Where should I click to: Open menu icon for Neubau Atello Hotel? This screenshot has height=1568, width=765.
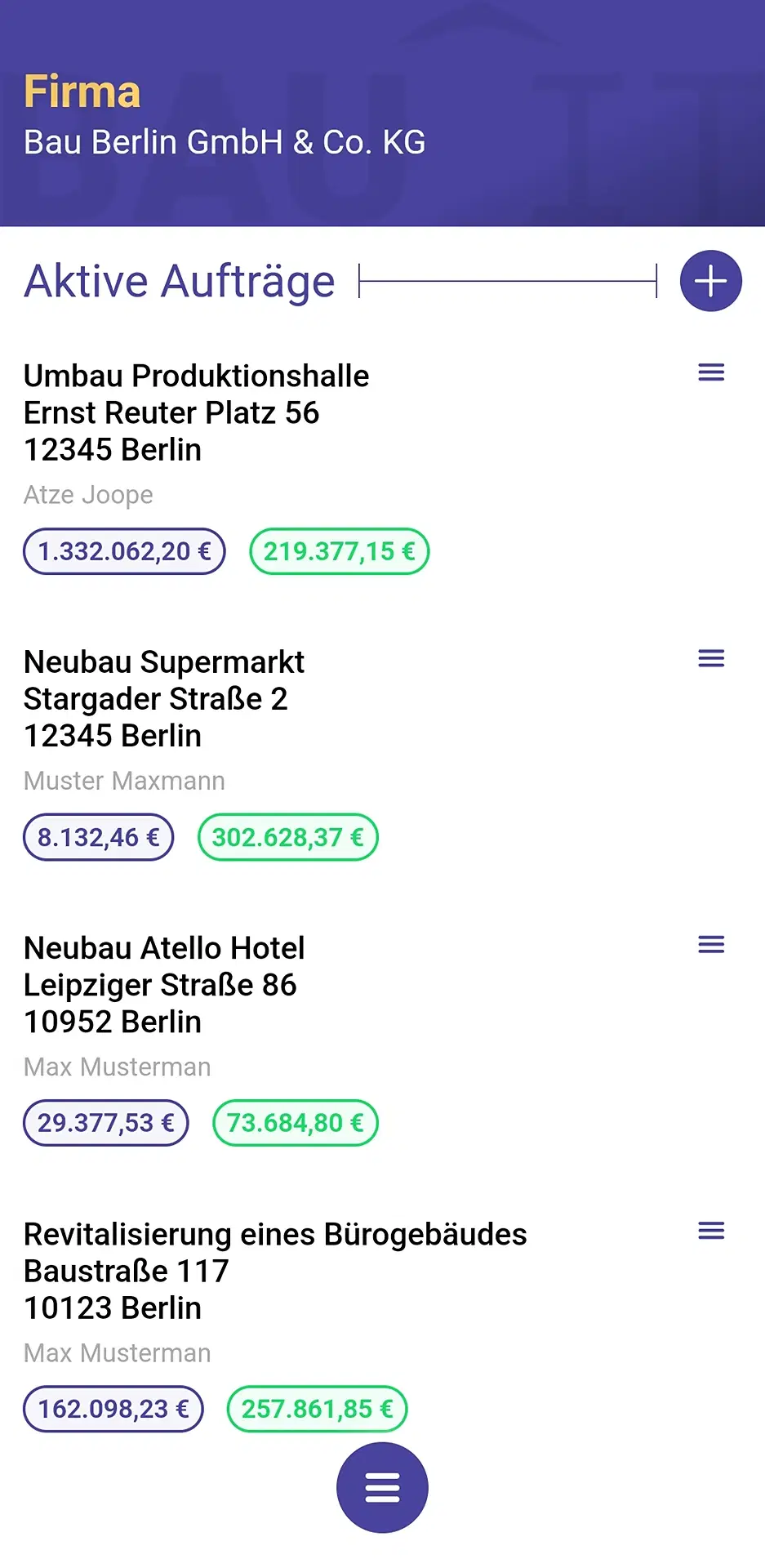click(711, 945)
